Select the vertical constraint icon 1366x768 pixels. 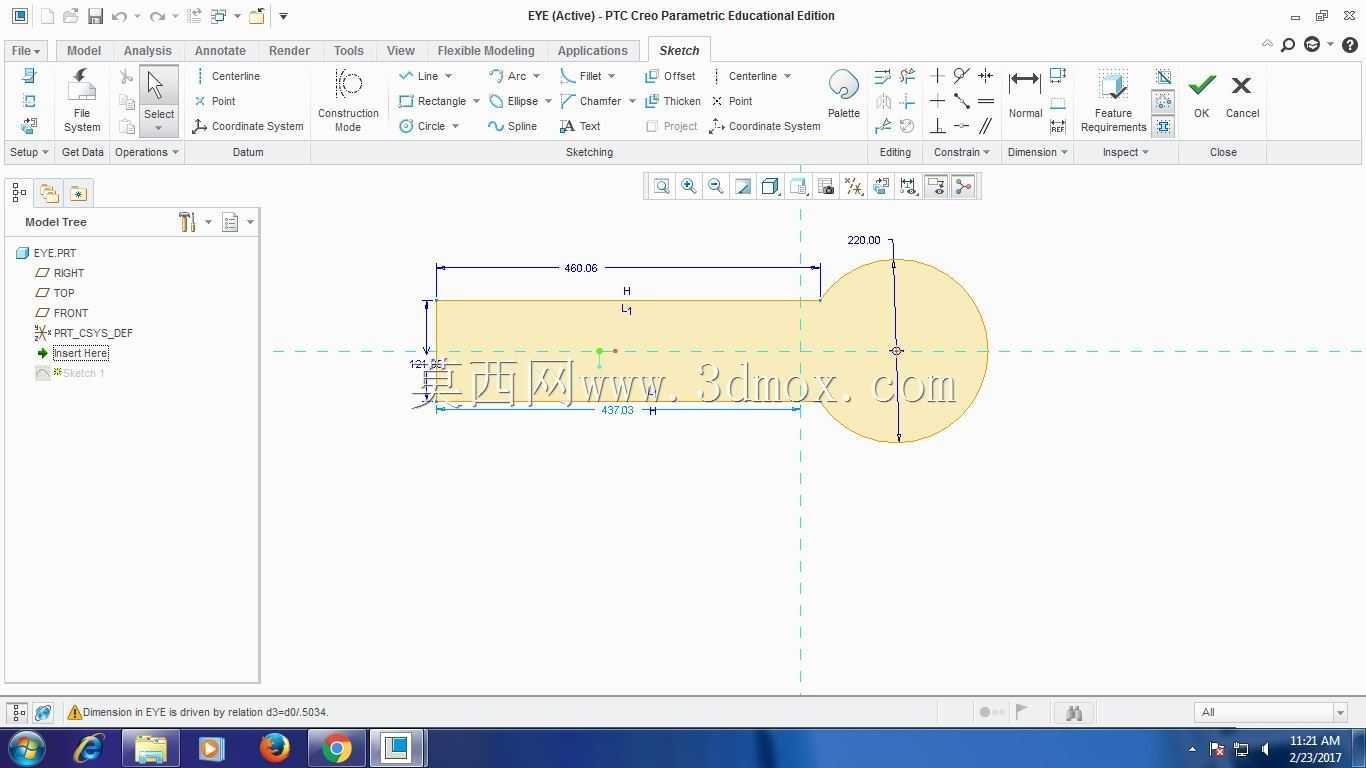coord(937,76)
